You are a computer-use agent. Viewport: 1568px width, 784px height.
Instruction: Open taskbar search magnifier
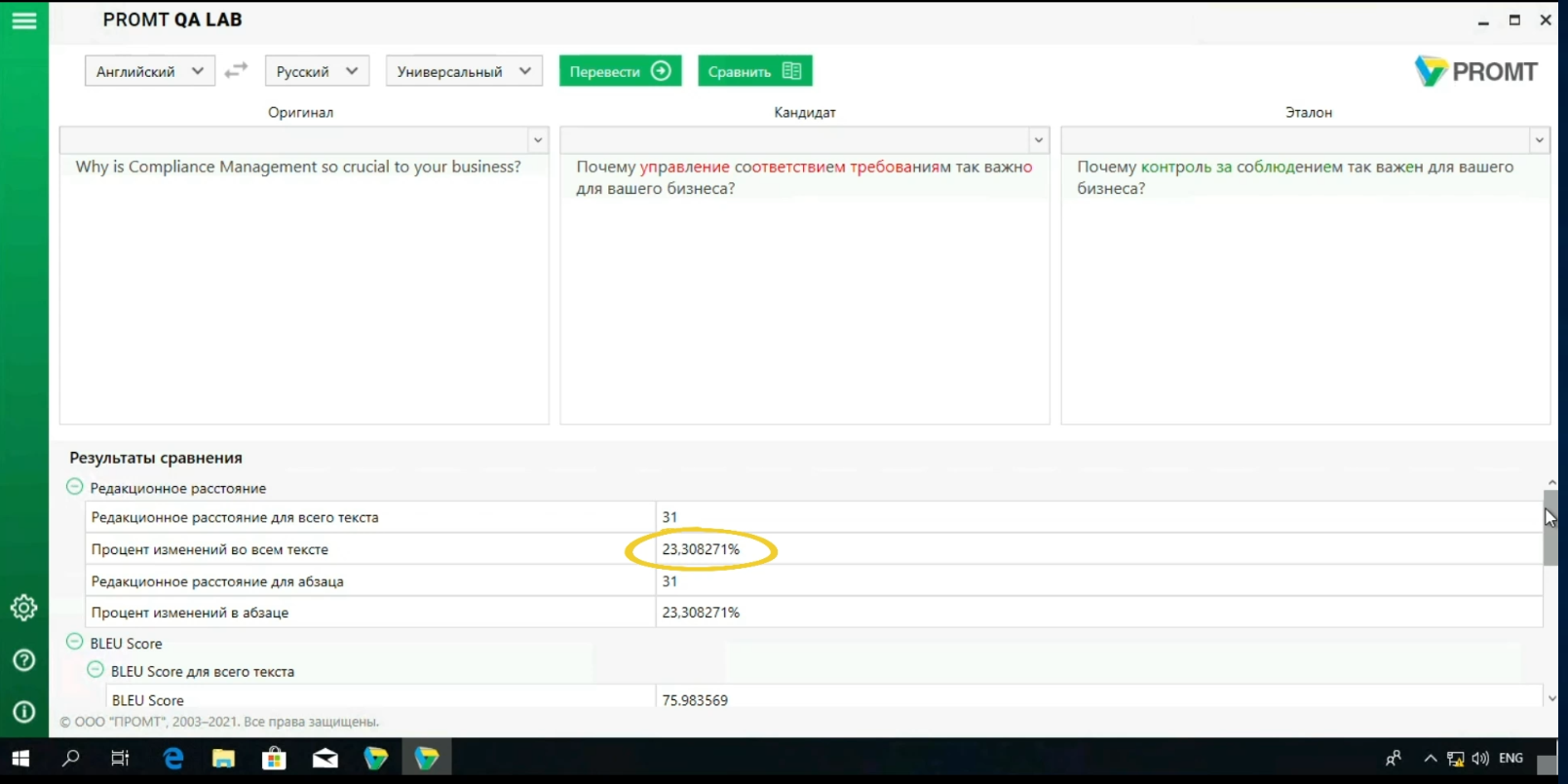pyautogui.click(x=71, y=759)
